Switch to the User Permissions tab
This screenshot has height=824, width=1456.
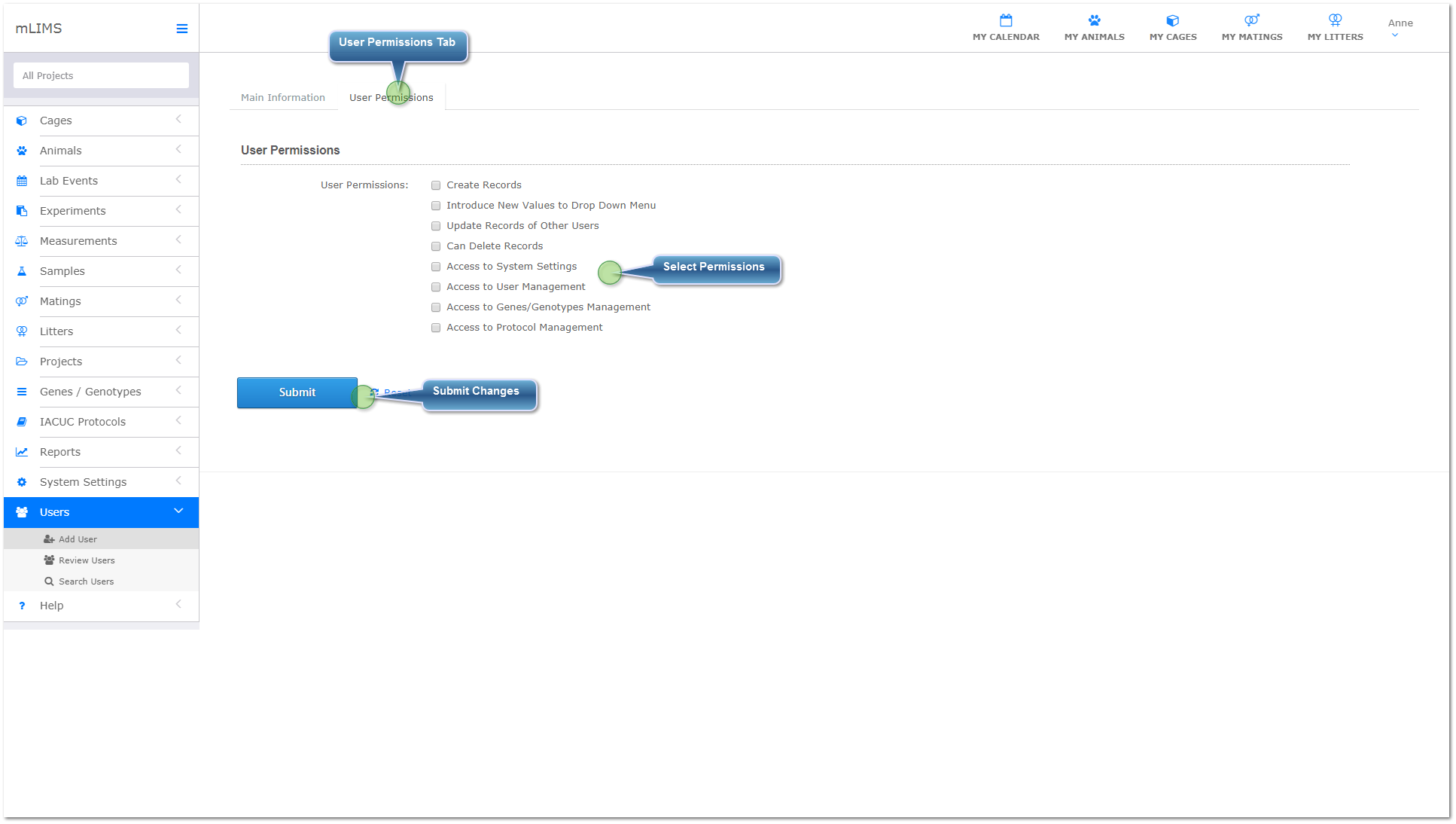(390, 96)
